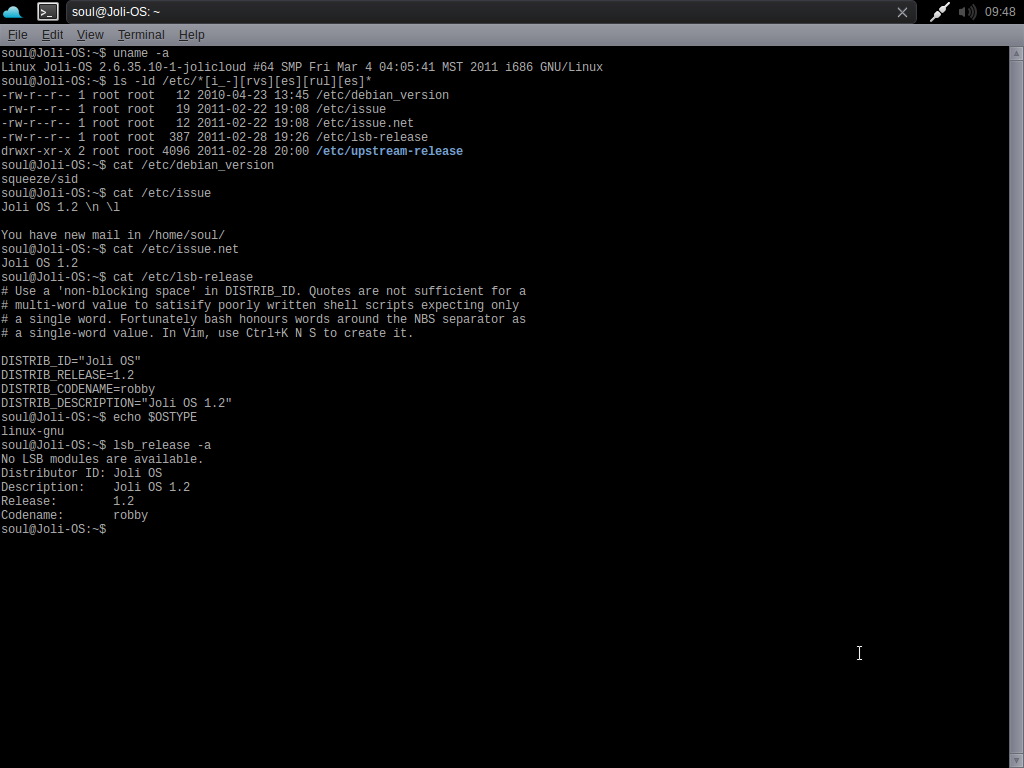The height and width of the screenshot is (768, 1024).
Task: Click the "Joli OS 1.2 \n \l" output line
Action: (x=60, y=207)
